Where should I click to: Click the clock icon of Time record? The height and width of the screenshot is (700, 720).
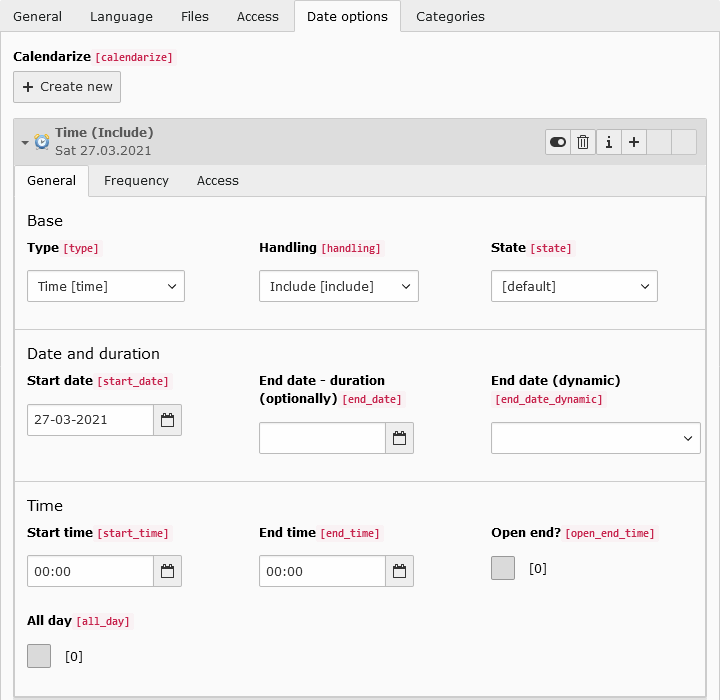point(42,142)
